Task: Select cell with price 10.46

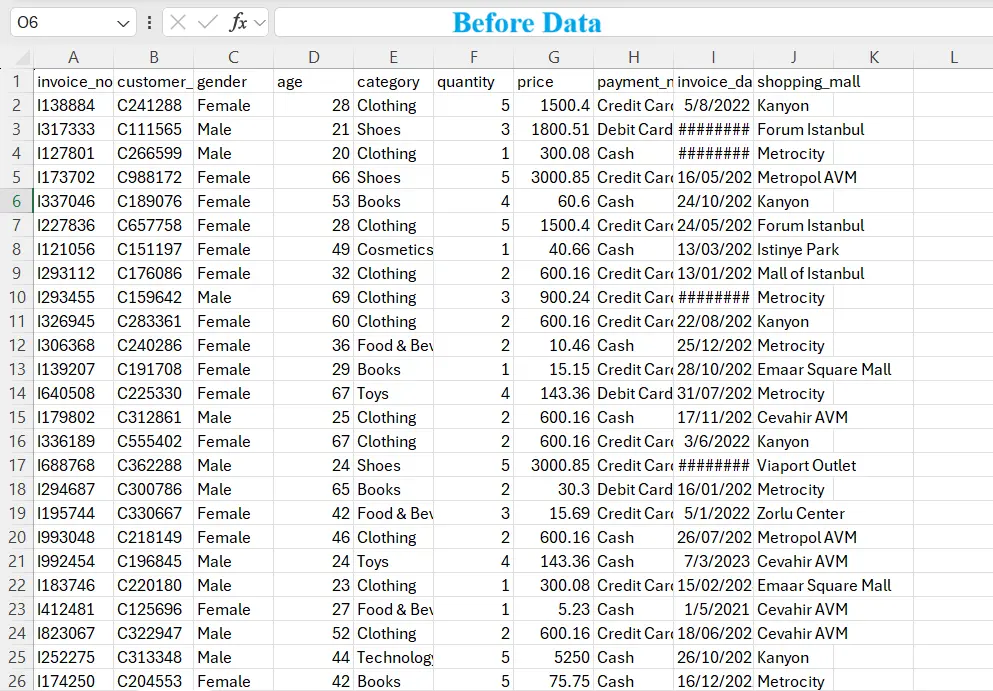Action: click(553, 345)
